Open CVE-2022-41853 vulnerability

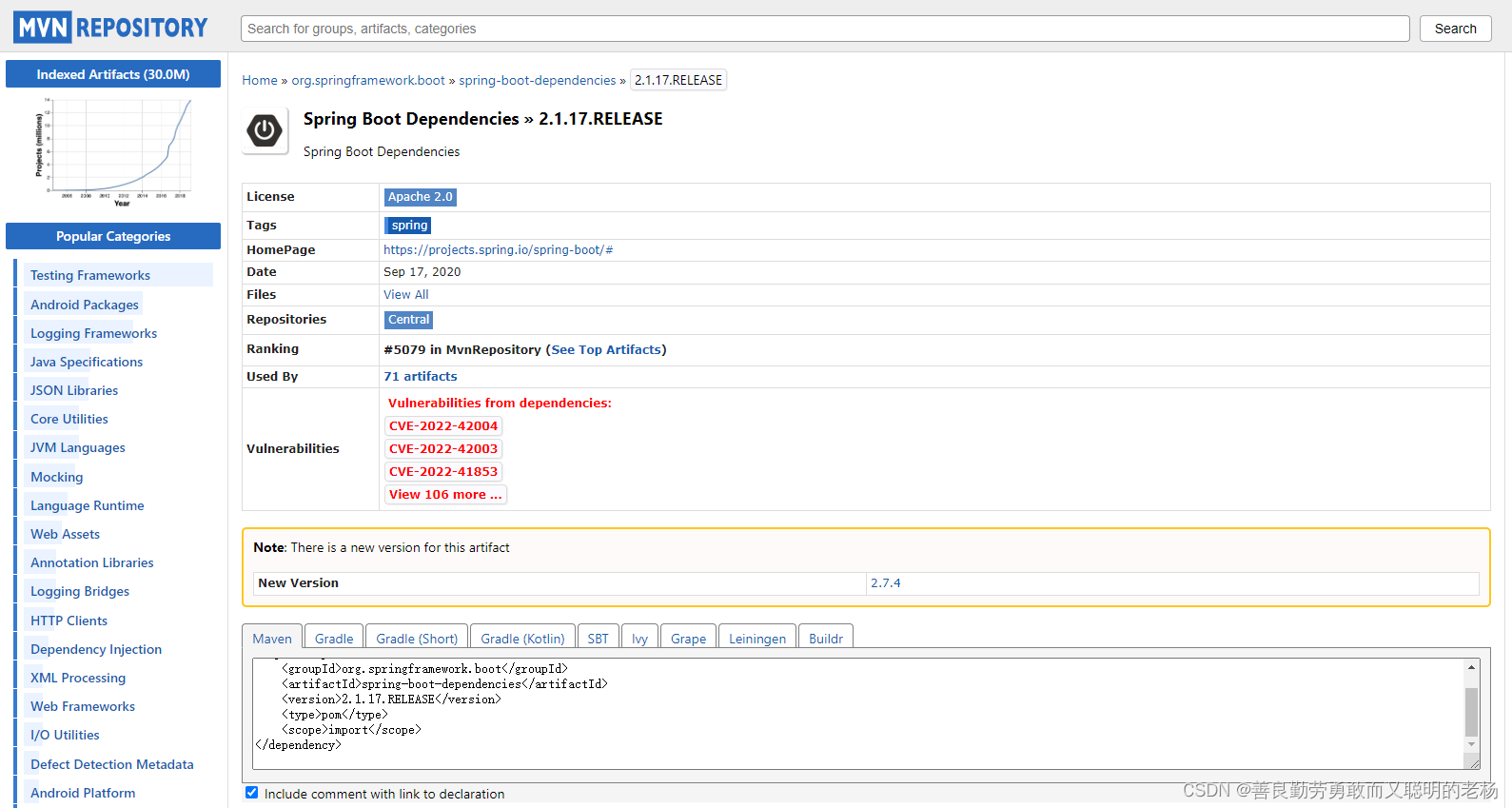pos(443,472)
